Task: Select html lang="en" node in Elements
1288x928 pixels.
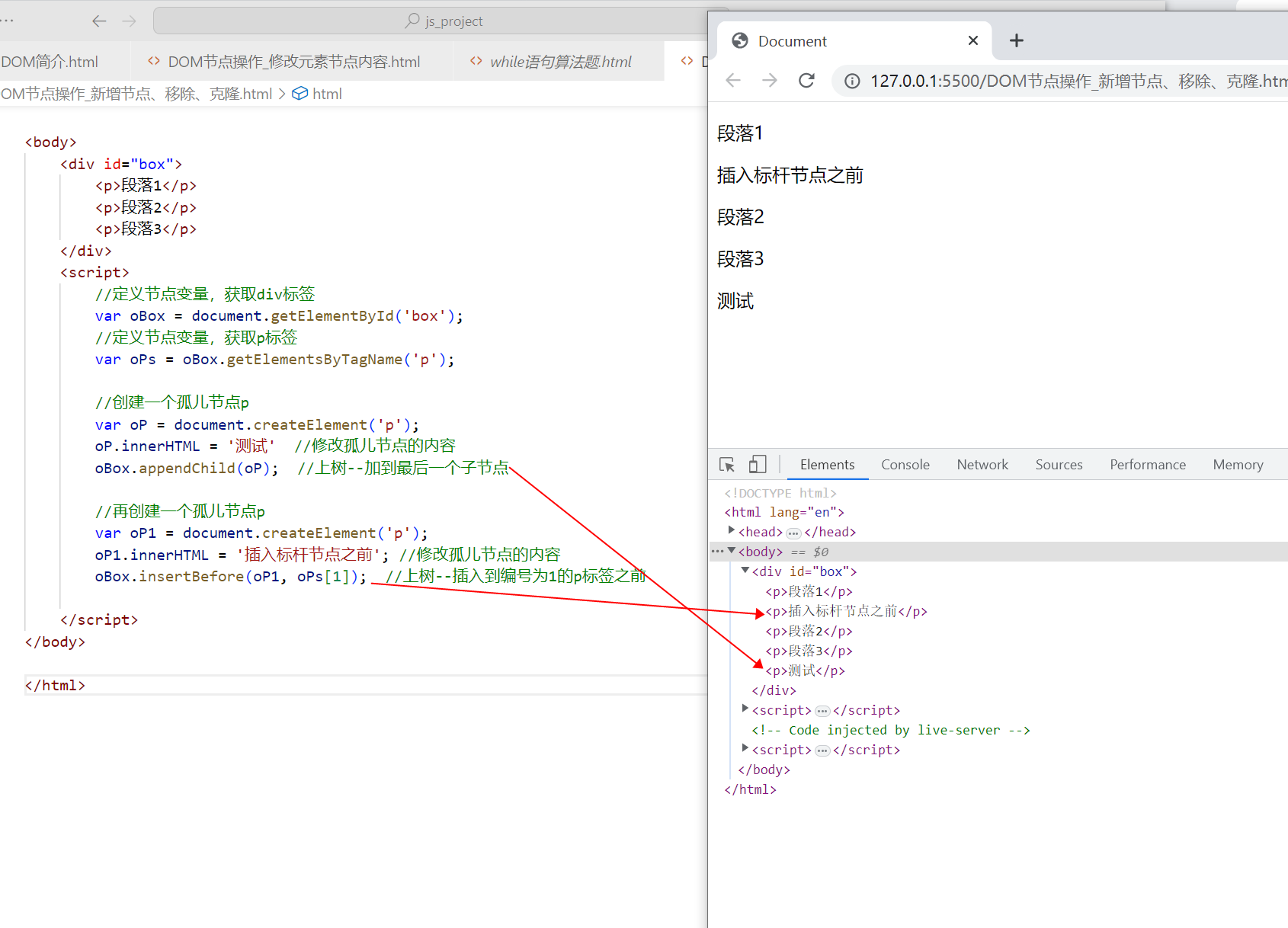Action: (x=784, y=512)
